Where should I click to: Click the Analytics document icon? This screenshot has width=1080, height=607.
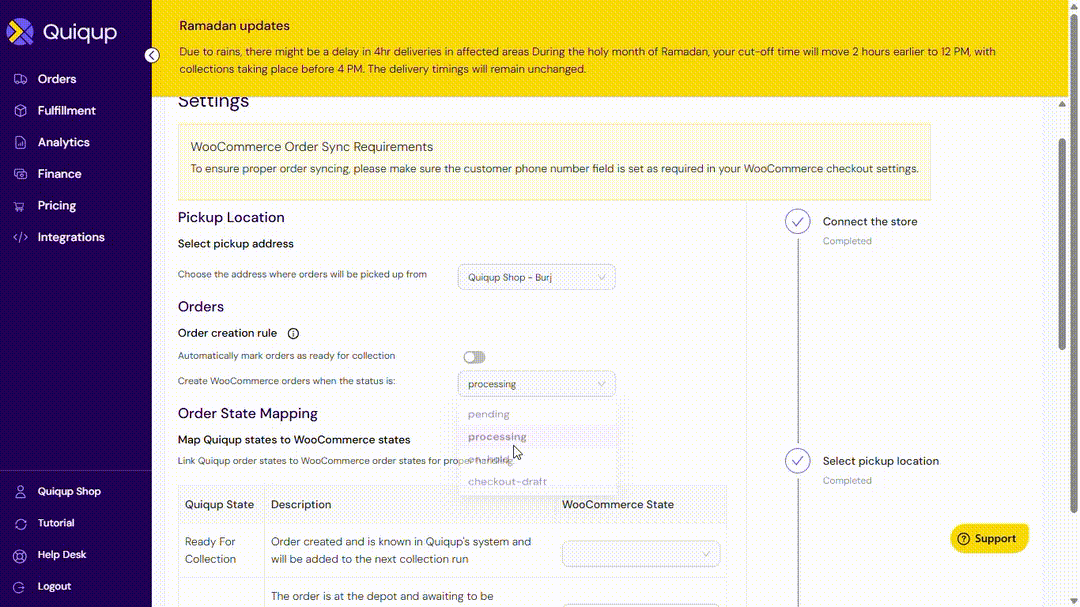coord(20,143)
